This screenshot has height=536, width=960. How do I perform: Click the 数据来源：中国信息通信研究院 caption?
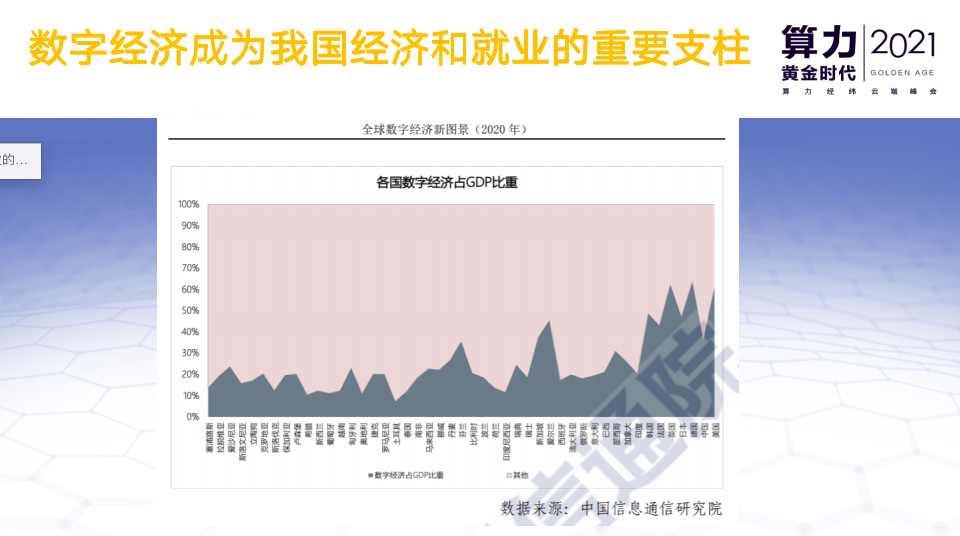610,508
